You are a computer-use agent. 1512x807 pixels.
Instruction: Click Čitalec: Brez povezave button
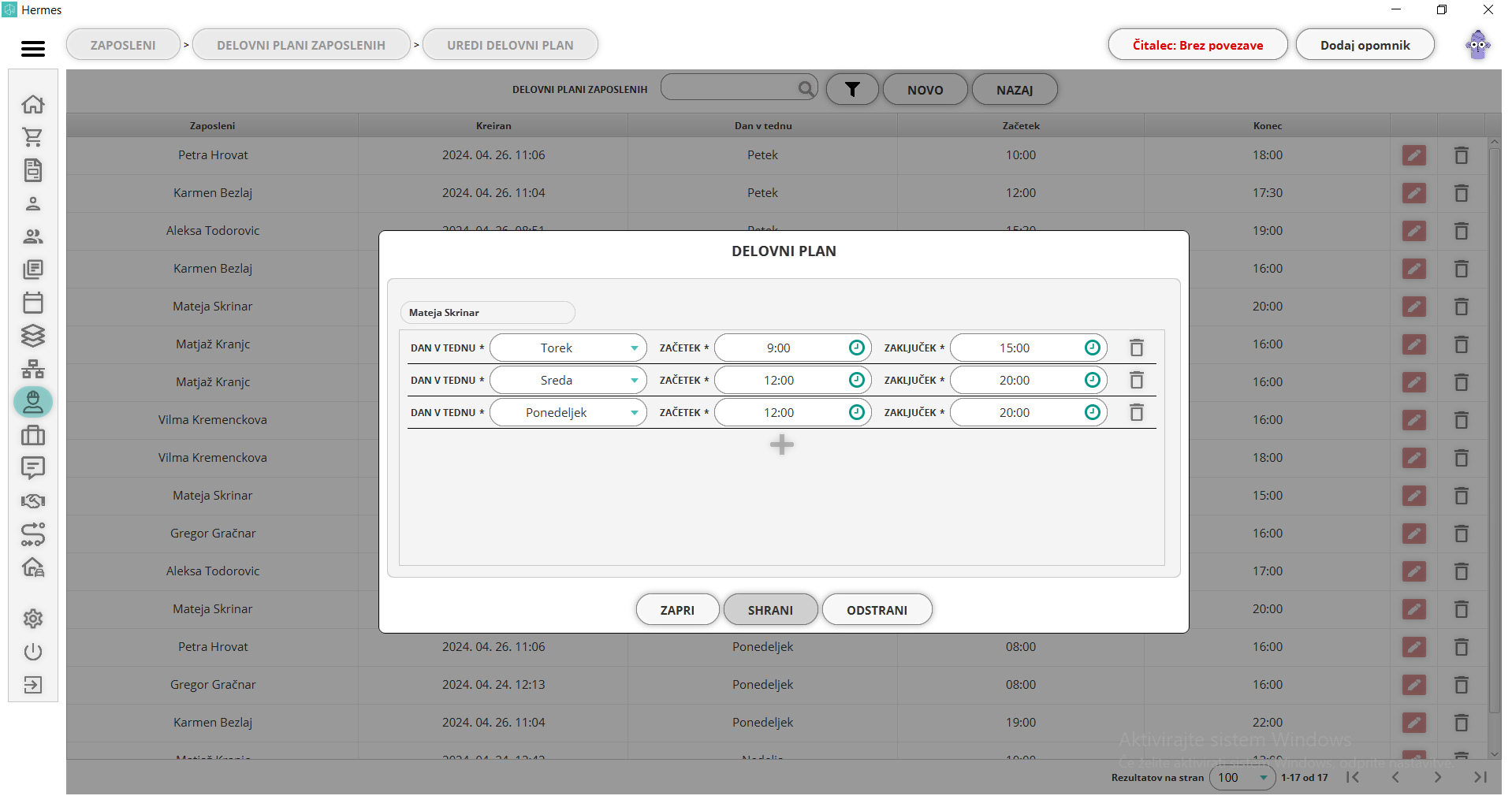tap(1197, 45)
